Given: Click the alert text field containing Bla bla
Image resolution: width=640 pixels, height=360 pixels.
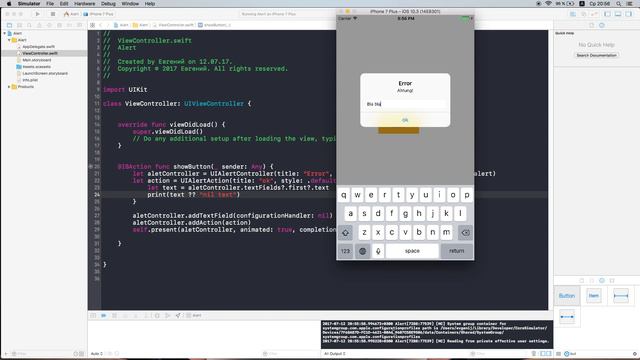Looking at the screenshot, I should 405,104.
